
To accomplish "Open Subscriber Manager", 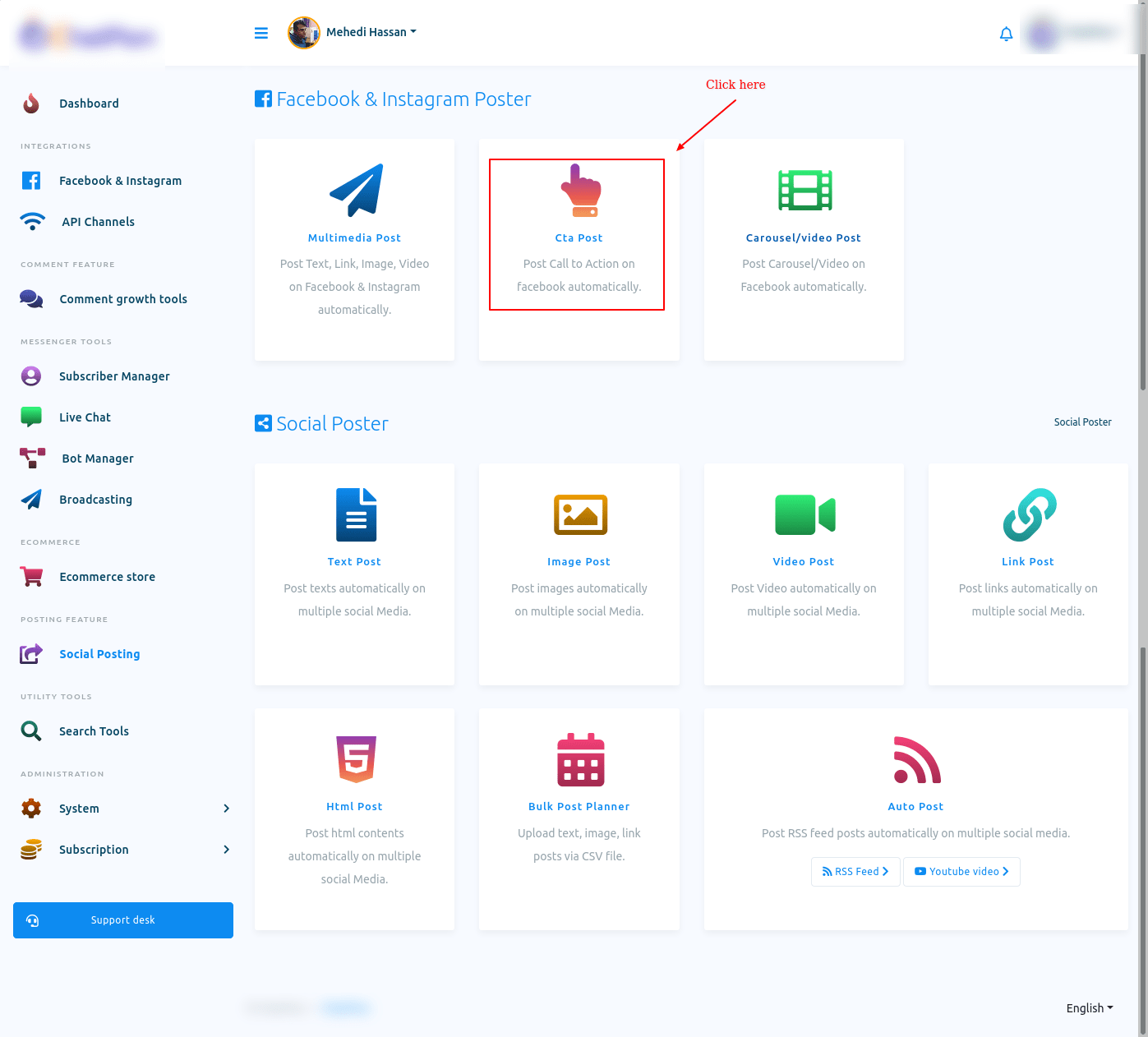I will tap(114, 376).
